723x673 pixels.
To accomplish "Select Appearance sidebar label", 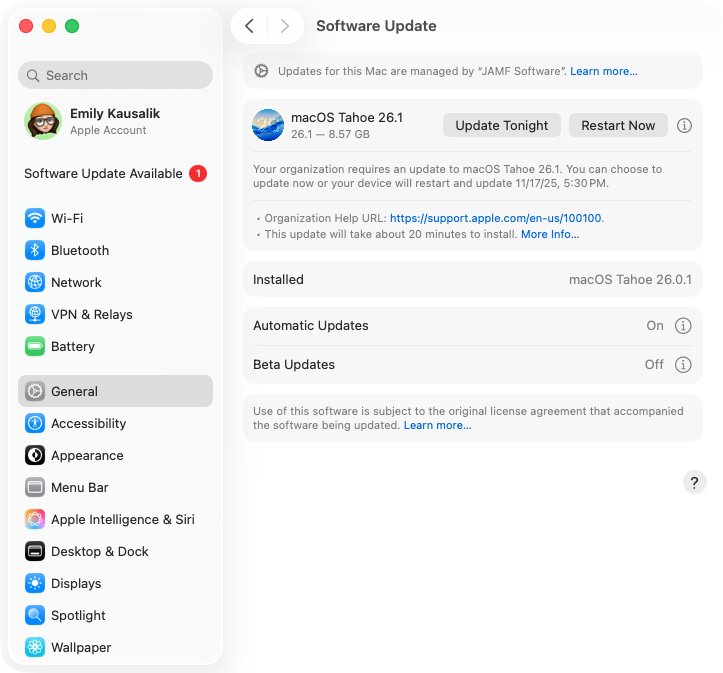I will (x=87, y=455).
